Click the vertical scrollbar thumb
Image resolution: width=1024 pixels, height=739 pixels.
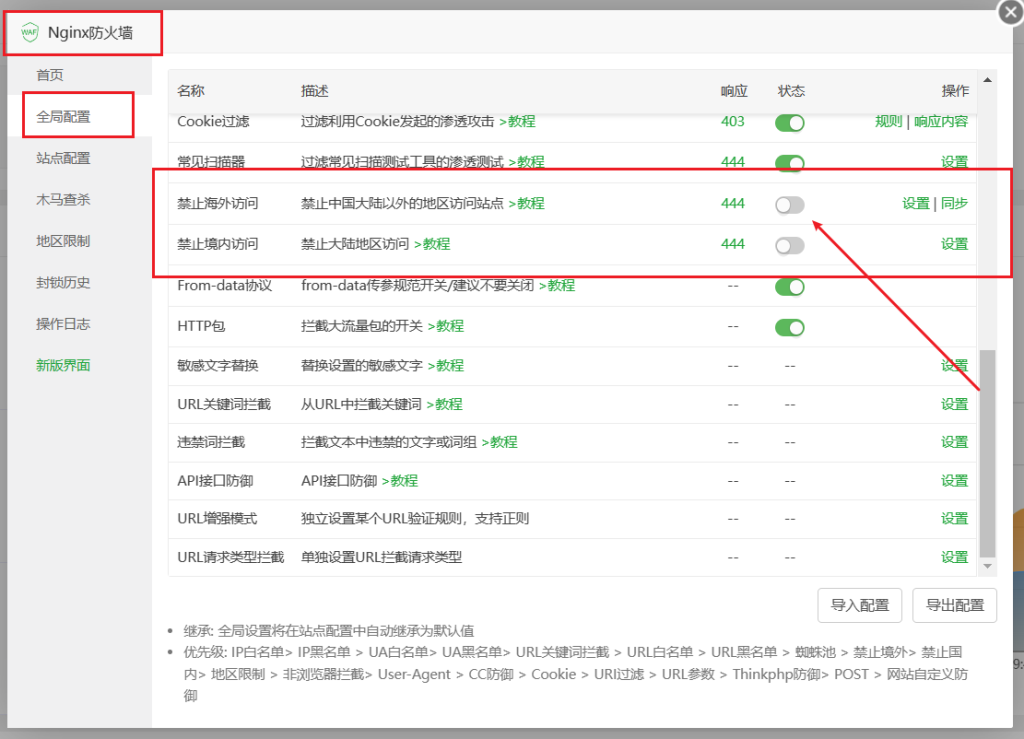click(988, 450)
